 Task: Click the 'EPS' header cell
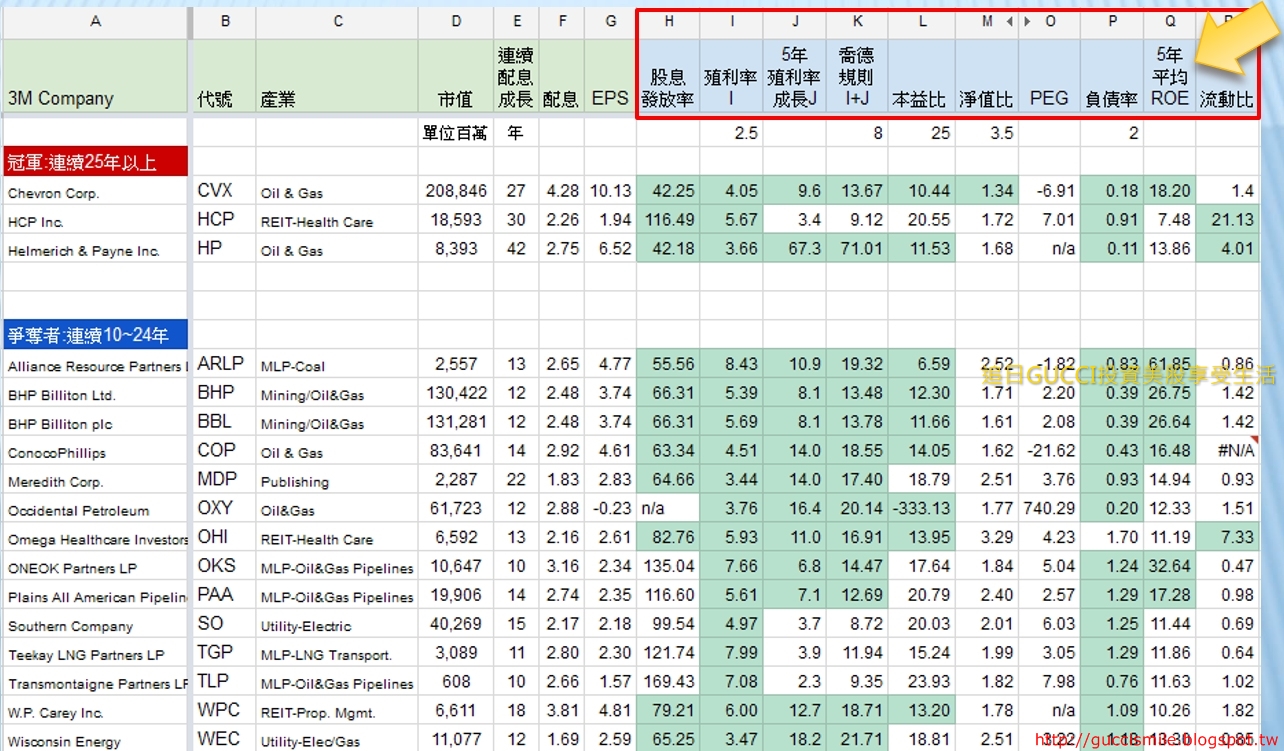(610, 76)
